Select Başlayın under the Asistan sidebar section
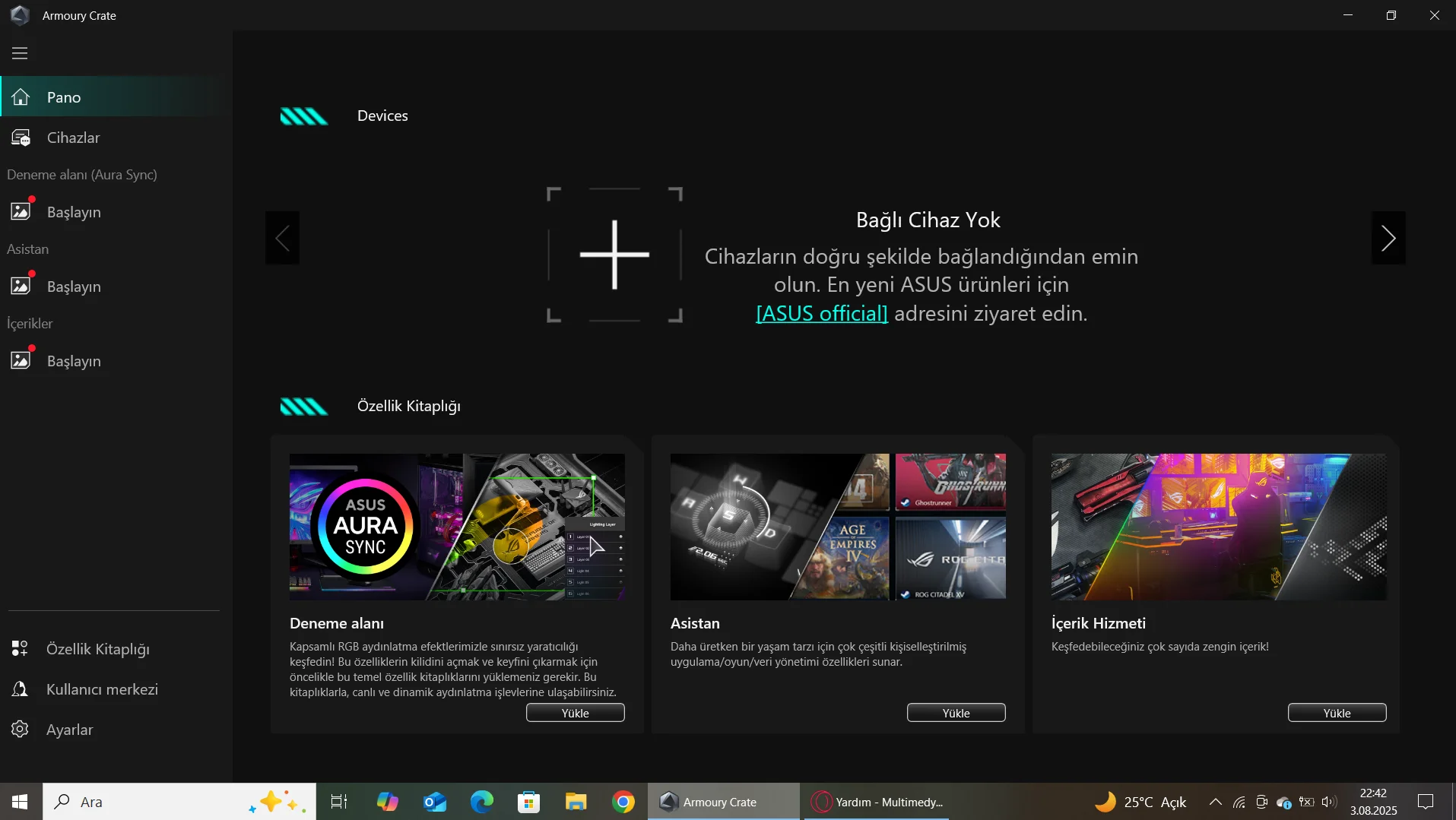 tap(116, 287)
